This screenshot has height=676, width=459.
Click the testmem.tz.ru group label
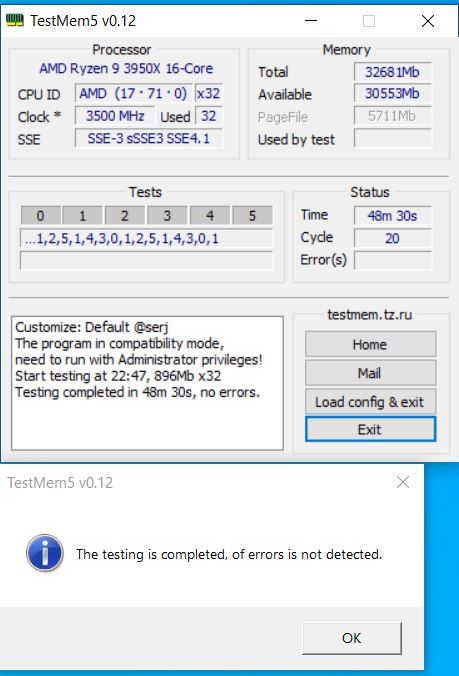370,315
